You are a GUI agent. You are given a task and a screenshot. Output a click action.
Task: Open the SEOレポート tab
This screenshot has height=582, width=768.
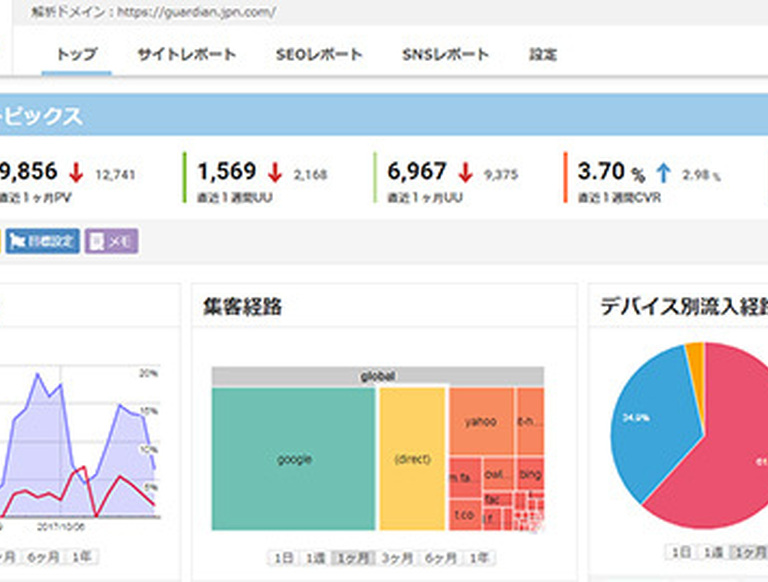point(319,55)
